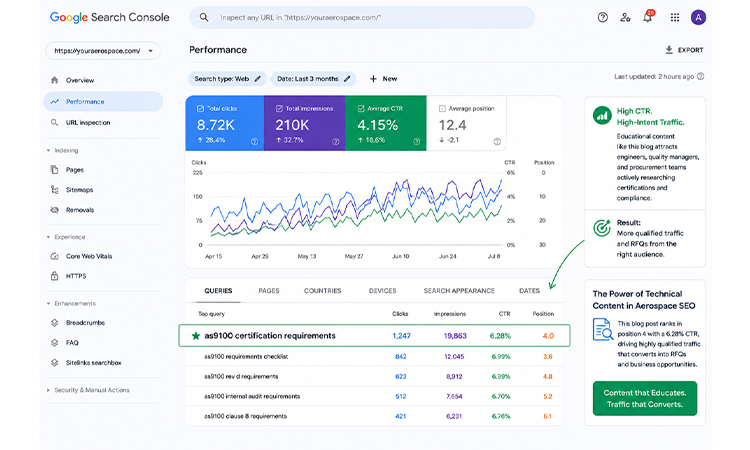
Task: Uncheck the Average CTR checkbox
Action: coord(361,109)
